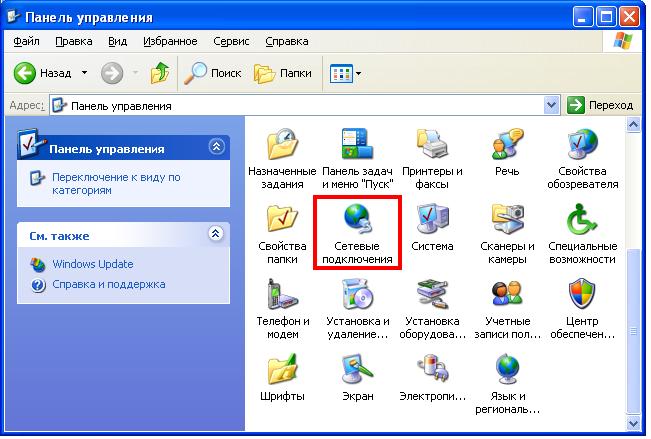Viewport: 651px width, 439px height.
Task: Open Установка и удаление программ icon
Action: pos(357,309)
